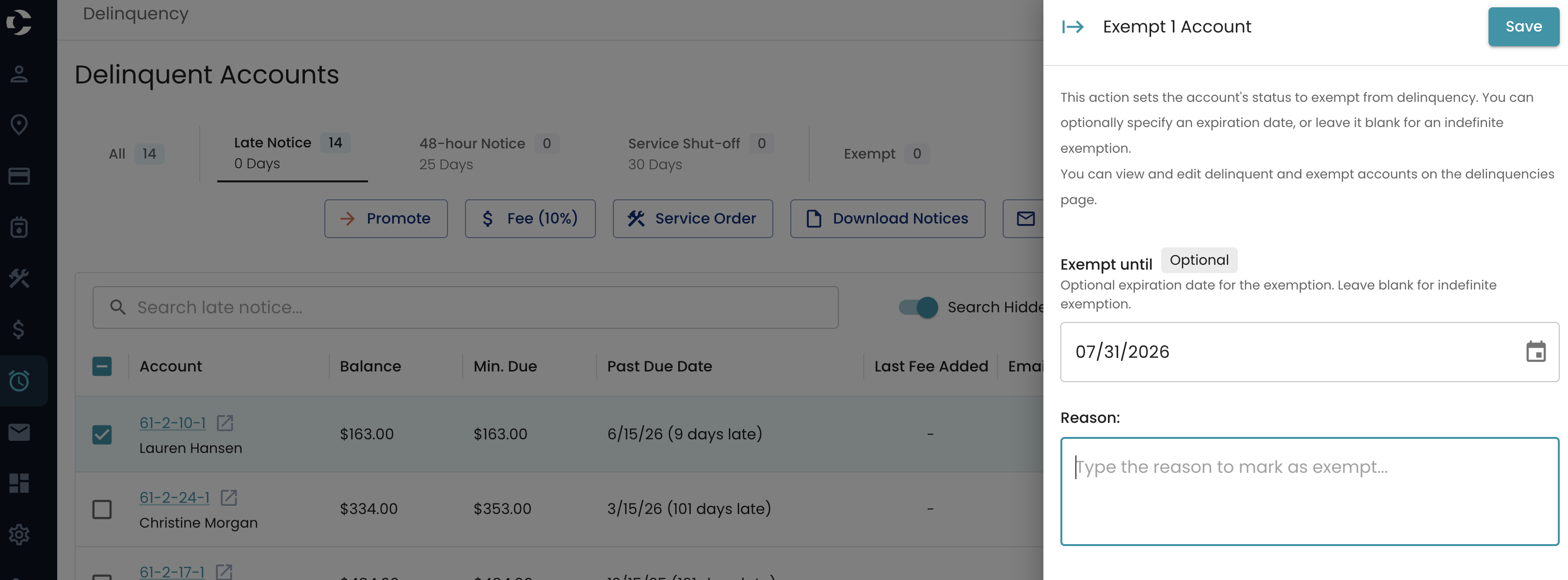Click the 6/15/26 (9 days late) cell
This screenshot has width=1568, height=580.
pos(684,435)
